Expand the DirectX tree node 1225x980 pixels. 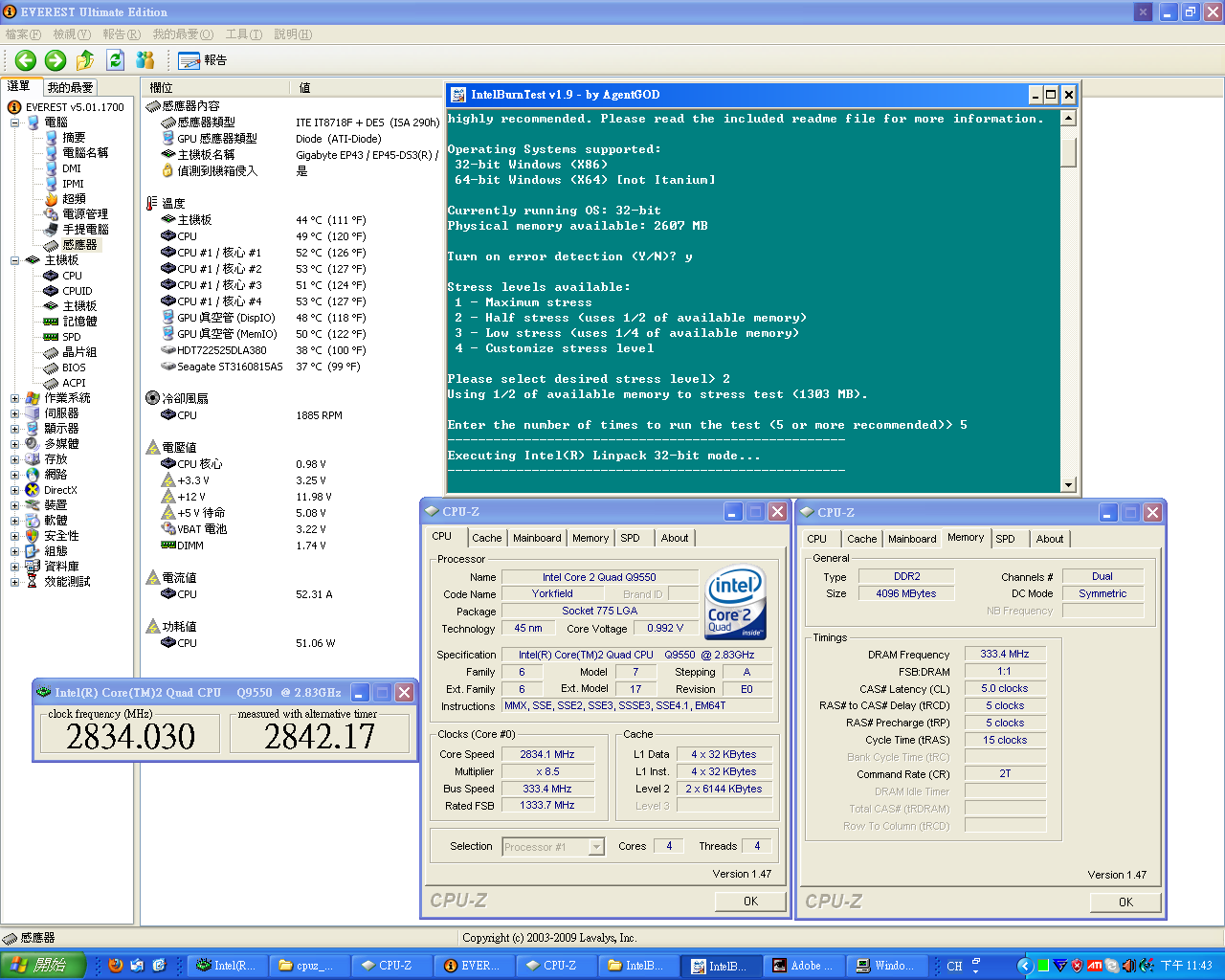coord(14,490)
